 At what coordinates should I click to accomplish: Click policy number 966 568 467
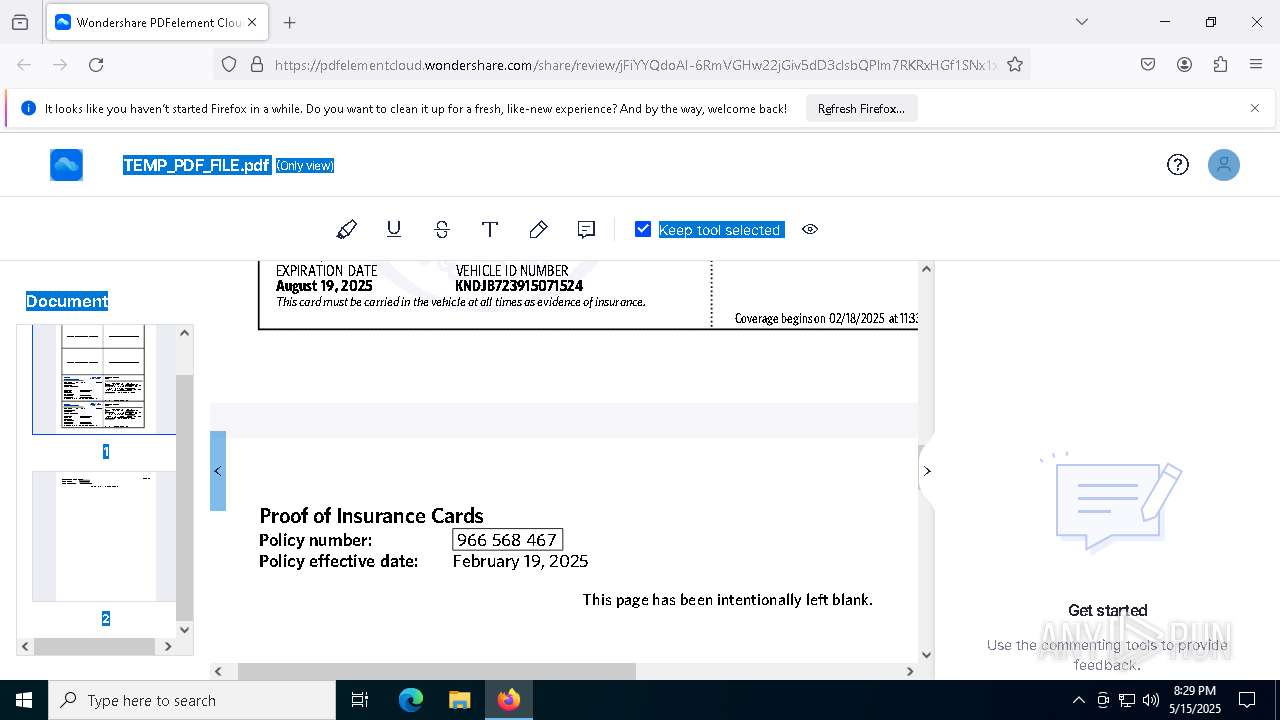click(x=507, y=540)
